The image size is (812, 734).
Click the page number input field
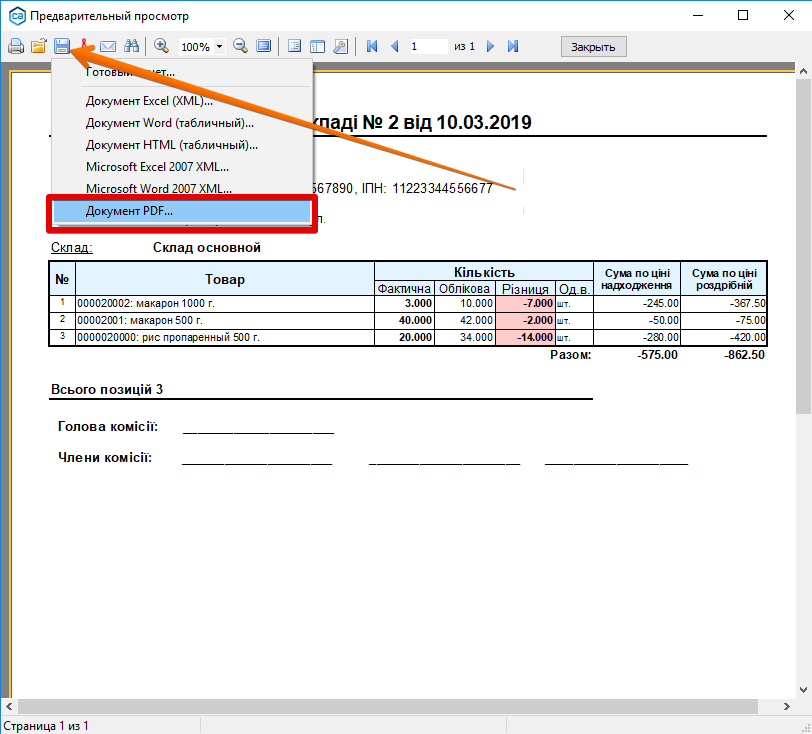pyautogui.click(x=428, y=47)
